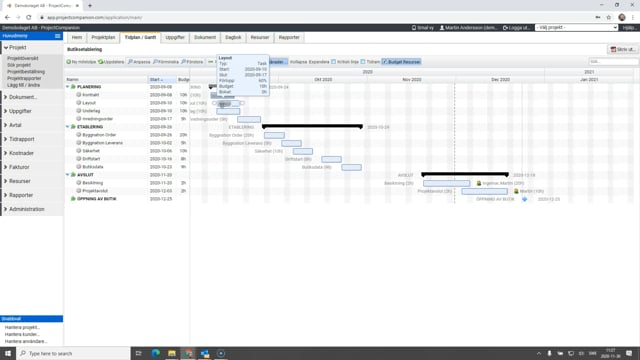Select the Kontrakt task icon
Viewport: 640px width, 360px height.
(x=79, y=95)
